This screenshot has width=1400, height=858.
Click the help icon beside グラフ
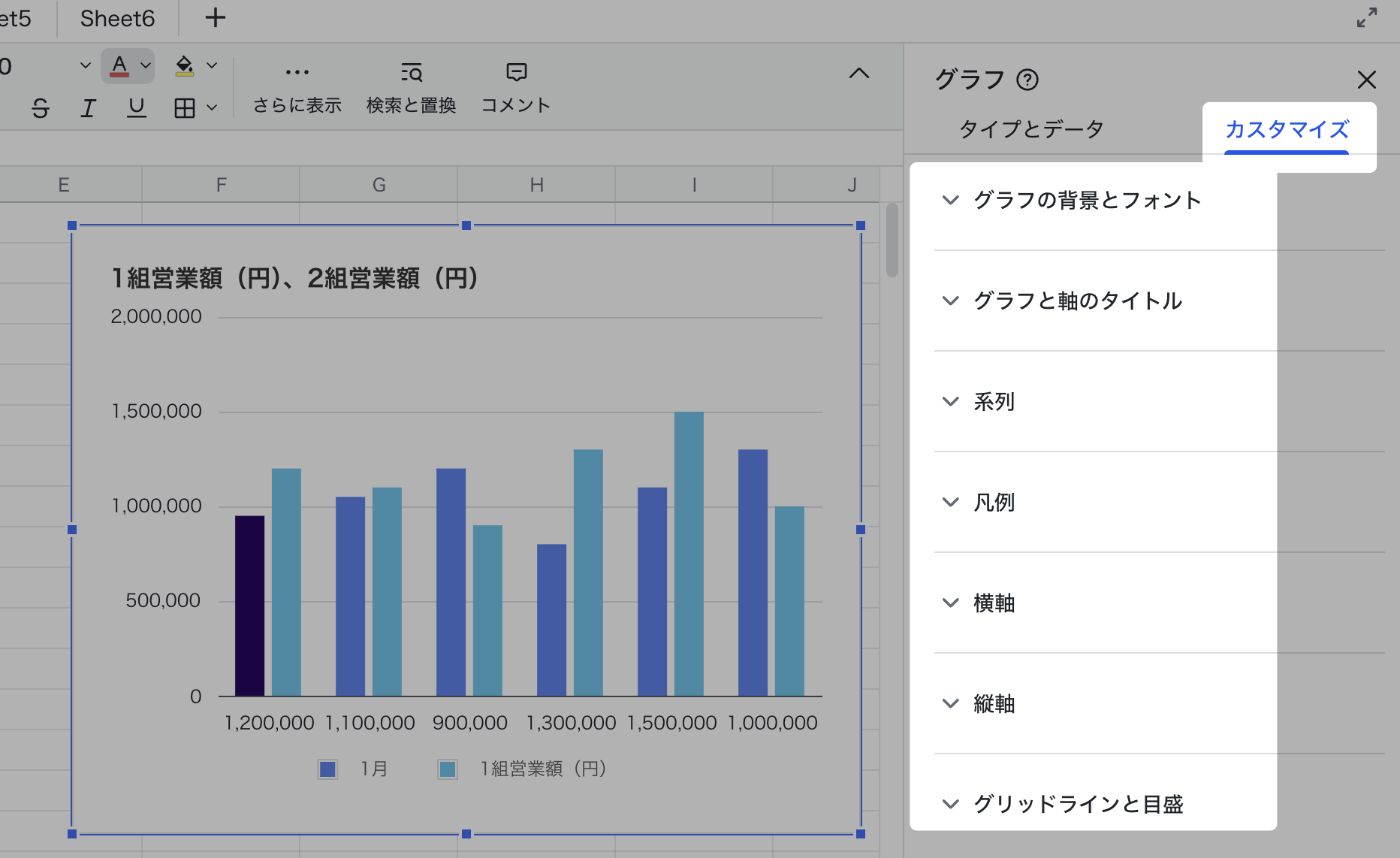[x=1027, y=80]
